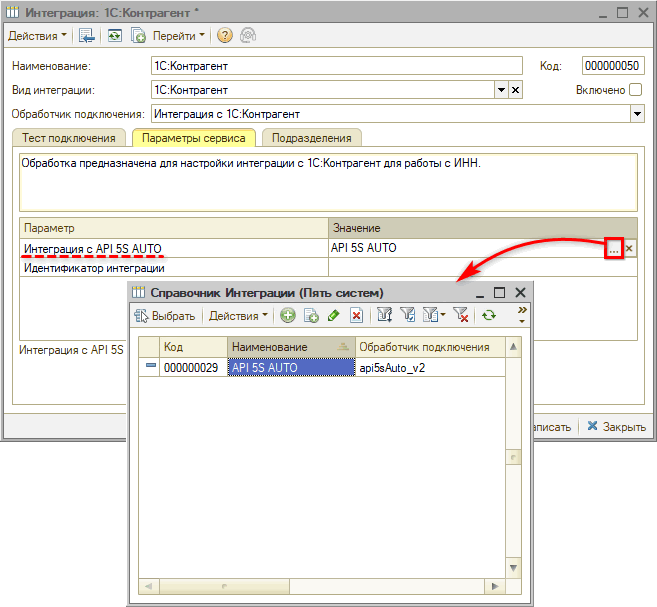Open the yellow Help question mark icon
The height and width of the screenshot is (607, 657).
tap(224, 35)
